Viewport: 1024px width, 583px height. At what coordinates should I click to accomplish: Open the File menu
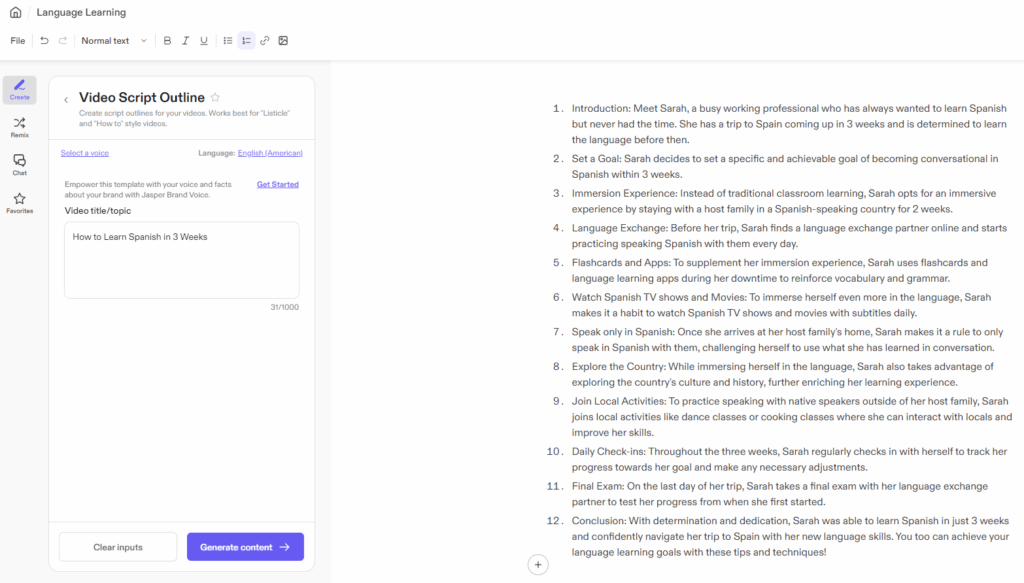[18, 41]
